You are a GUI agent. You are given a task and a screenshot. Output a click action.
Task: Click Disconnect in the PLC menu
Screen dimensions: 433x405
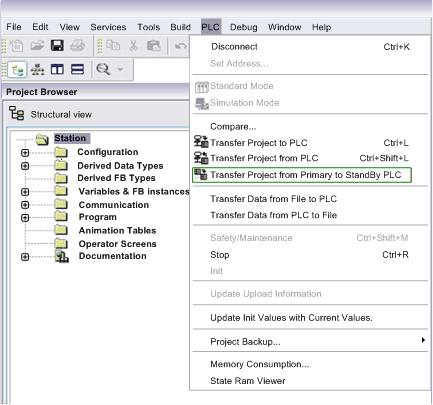234,47
